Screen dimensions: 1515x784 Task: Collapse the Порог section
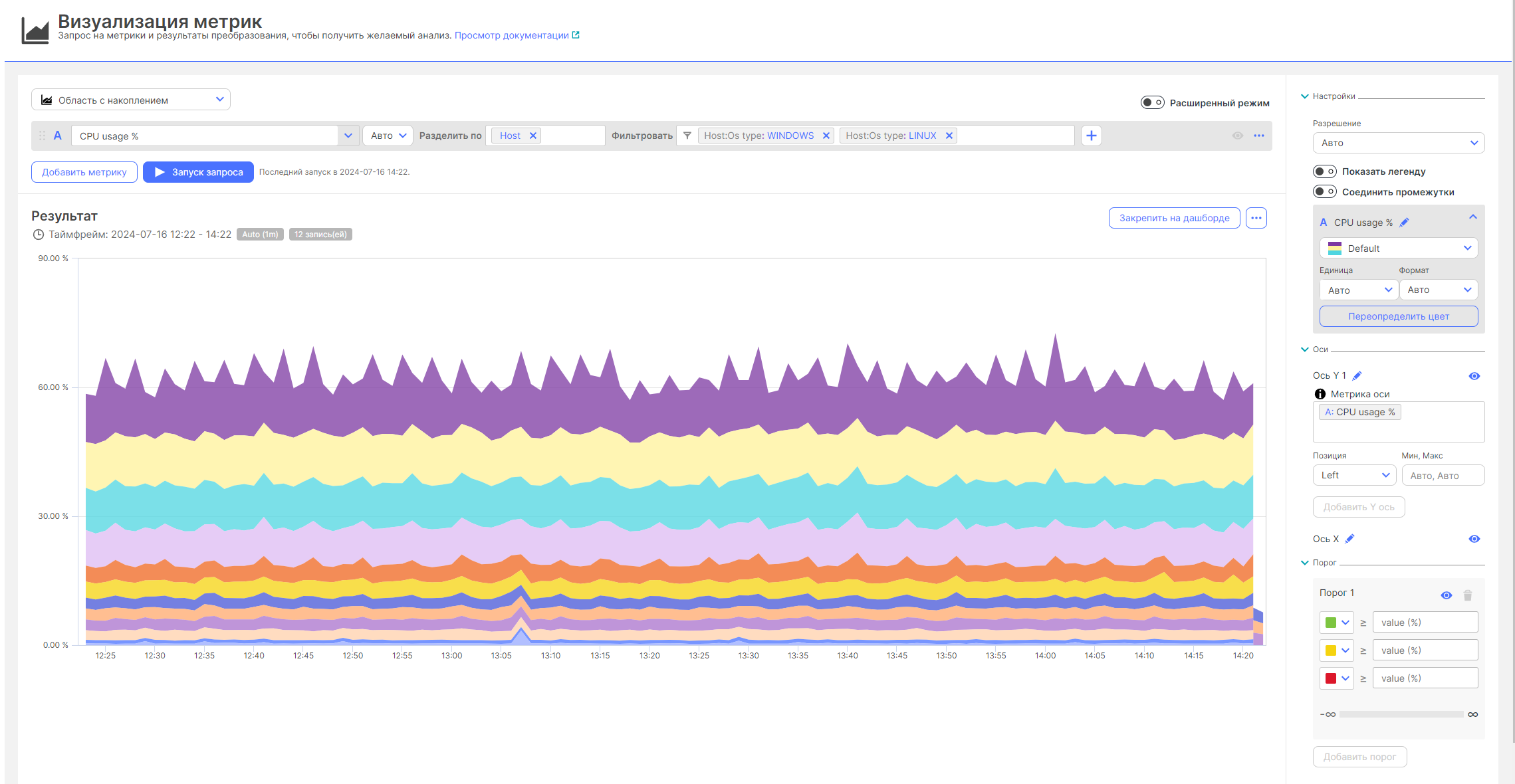tap(1304, 563)
